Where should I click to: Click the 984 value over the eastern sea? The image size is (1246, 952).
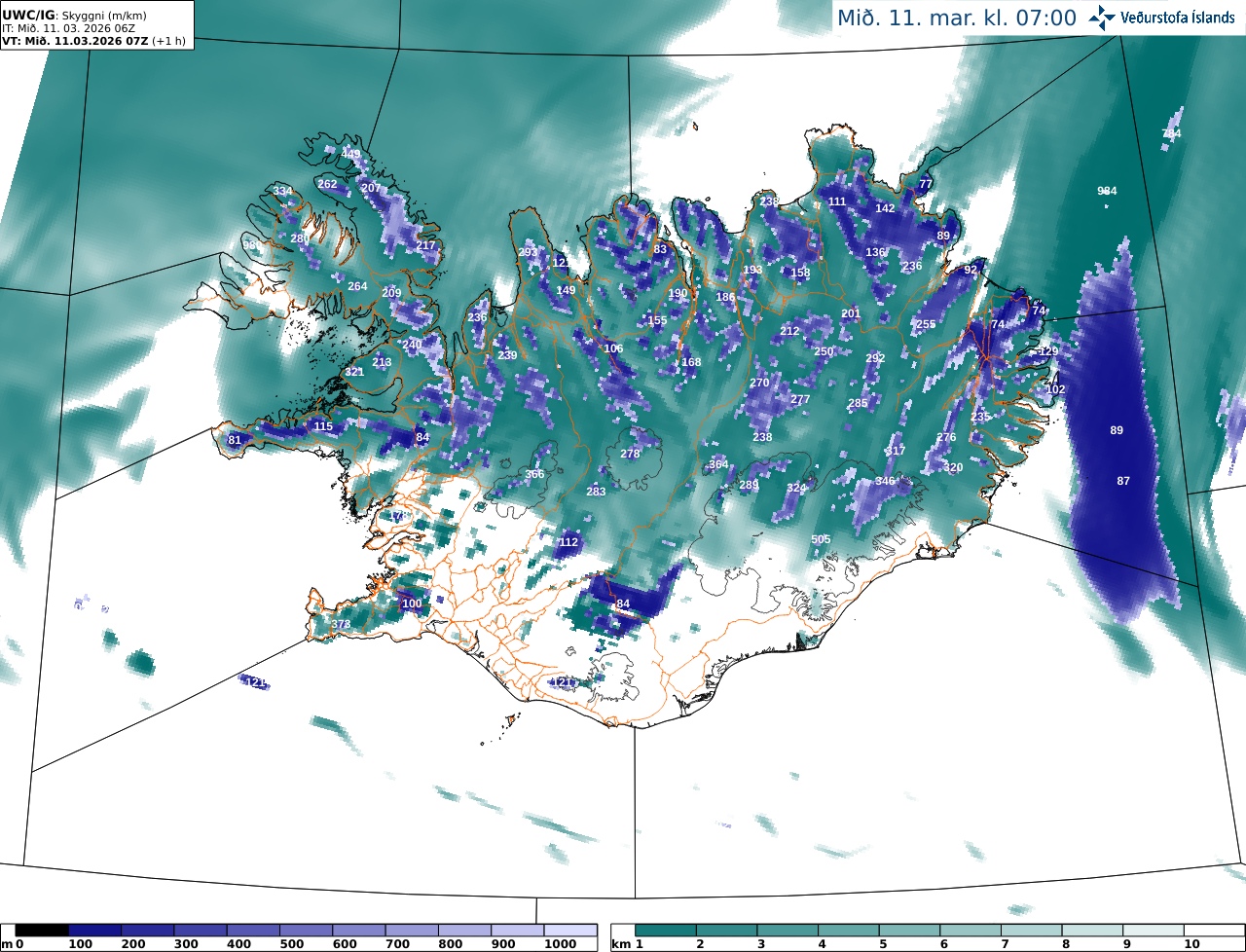(x=1107, y=191)
